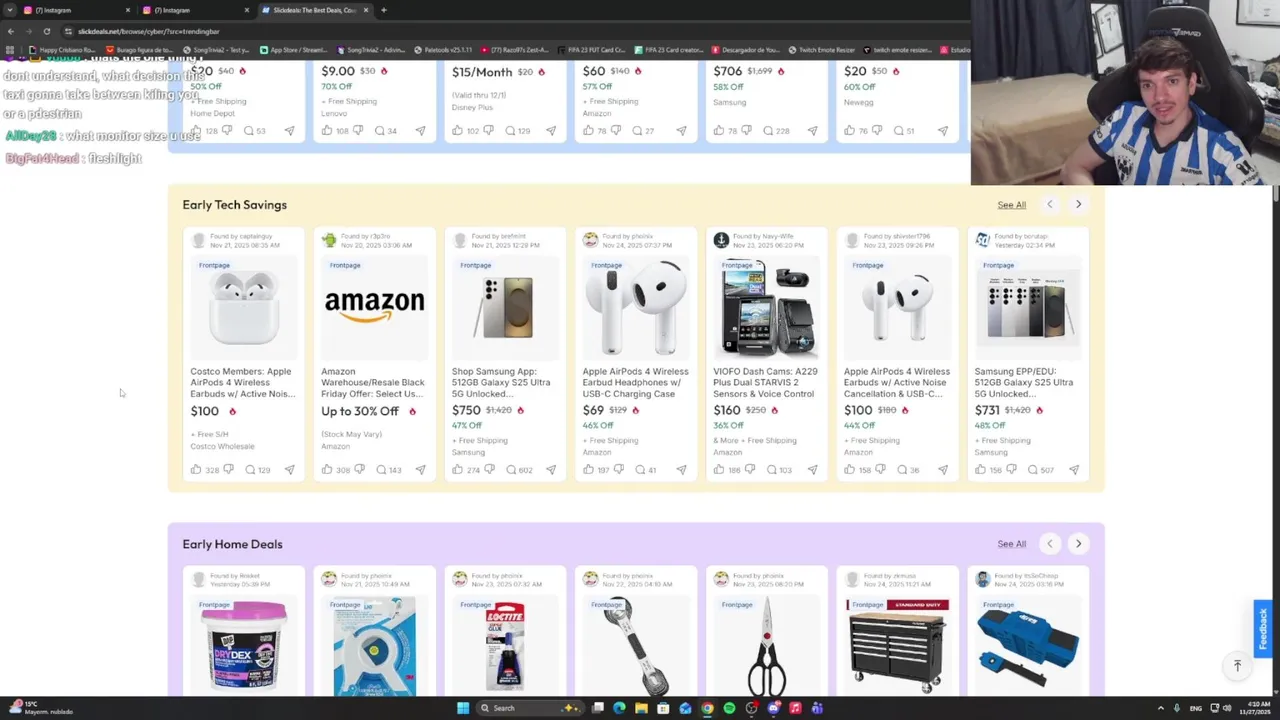The image size is (1280, 720).
Task: Like the Samsung EPP/EDU Galaxy S25 deal
Action: tap(980, 469)
